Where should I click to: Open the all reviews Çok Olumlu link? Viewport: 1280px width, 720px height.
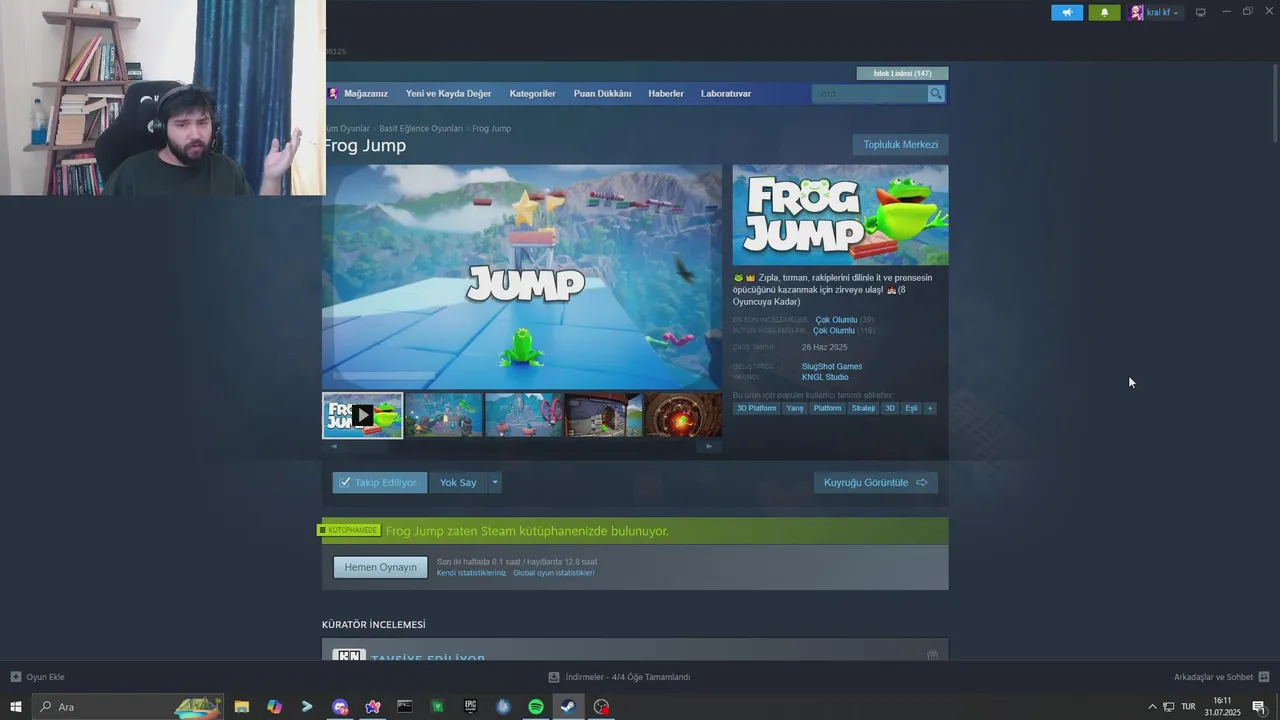834,330
